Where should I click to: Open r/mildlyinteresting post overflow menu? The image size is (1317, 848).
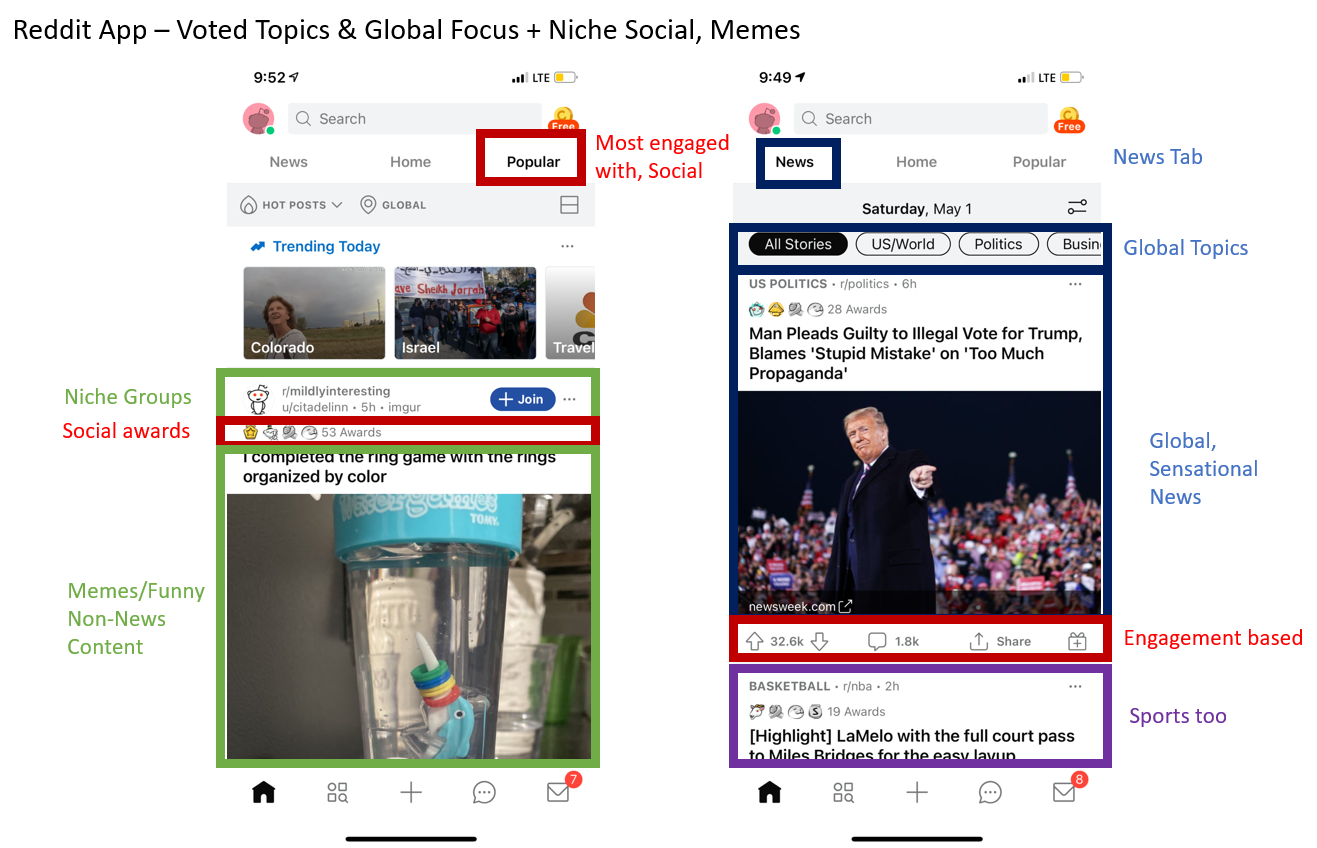[569, 399]
